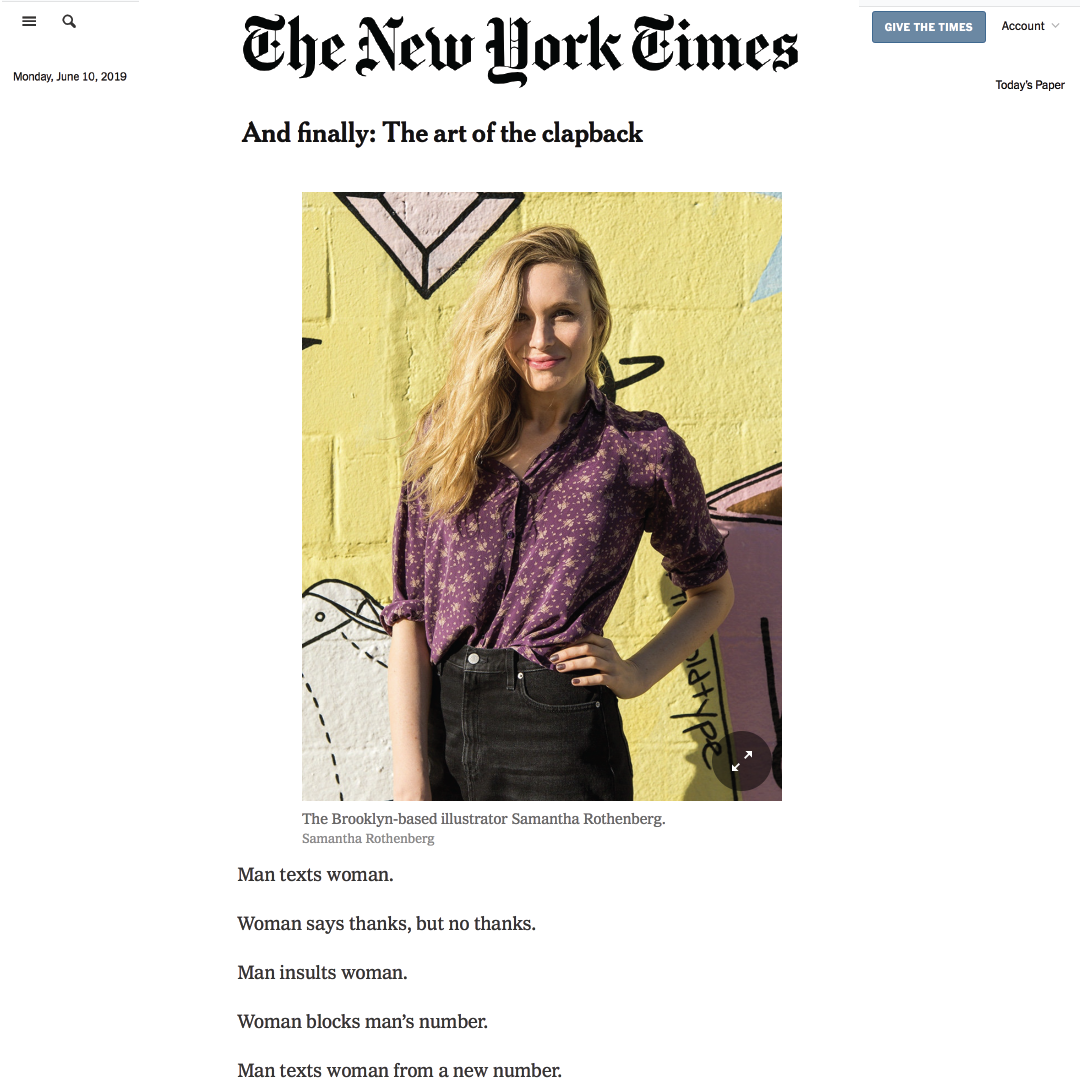Click the caption about the Brooklyn-based illustrator
The image size is (1080, 1080).
(484, 819)
